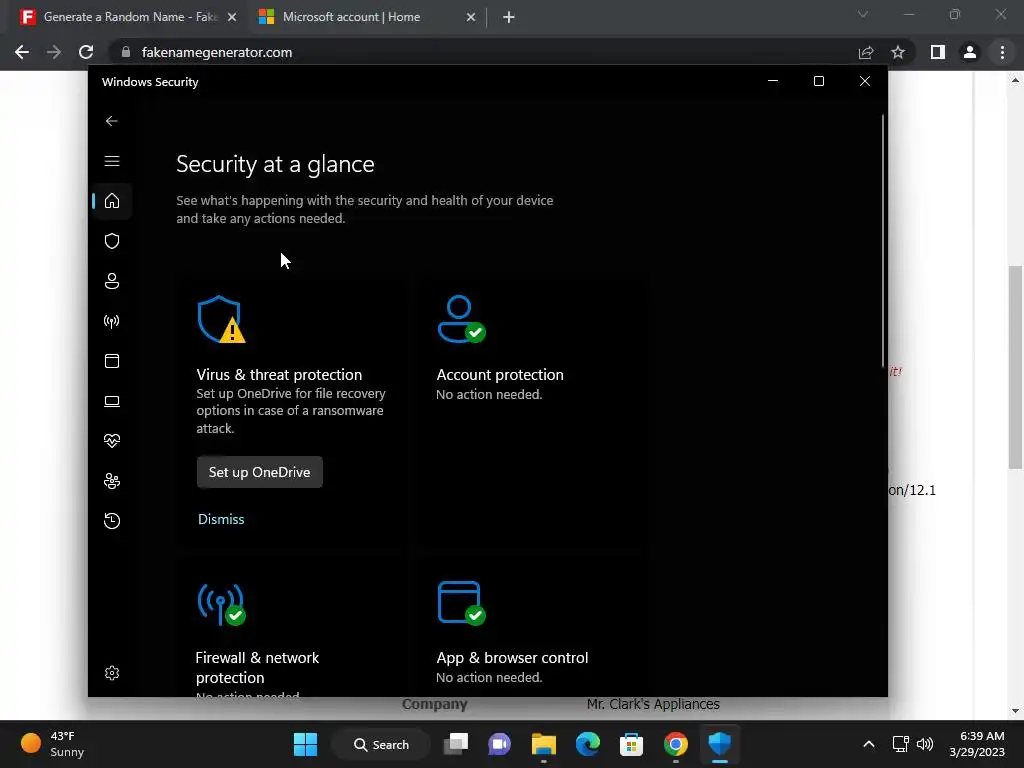
Task: Go back in Windows Security
Action: point(112,121)
